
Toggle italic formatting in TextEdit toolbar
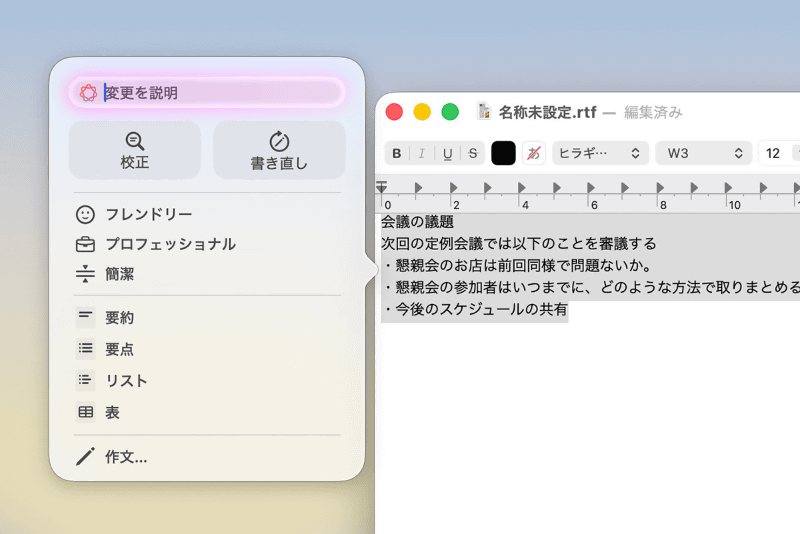tap(422, 154)
